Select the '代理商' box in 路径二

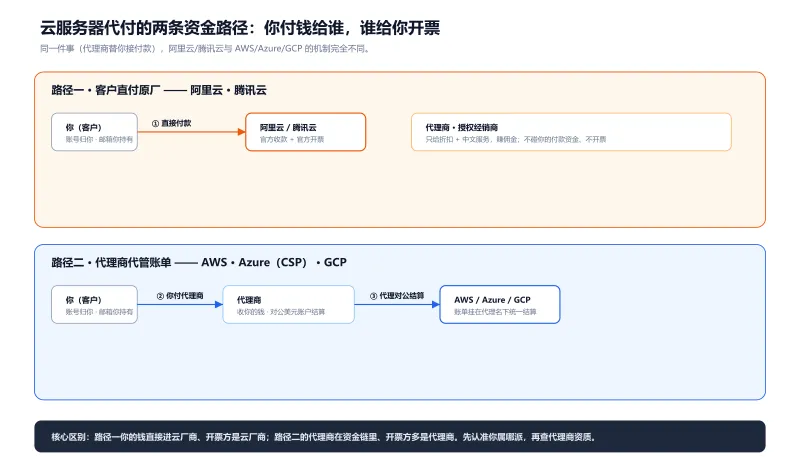click(289, 304)
